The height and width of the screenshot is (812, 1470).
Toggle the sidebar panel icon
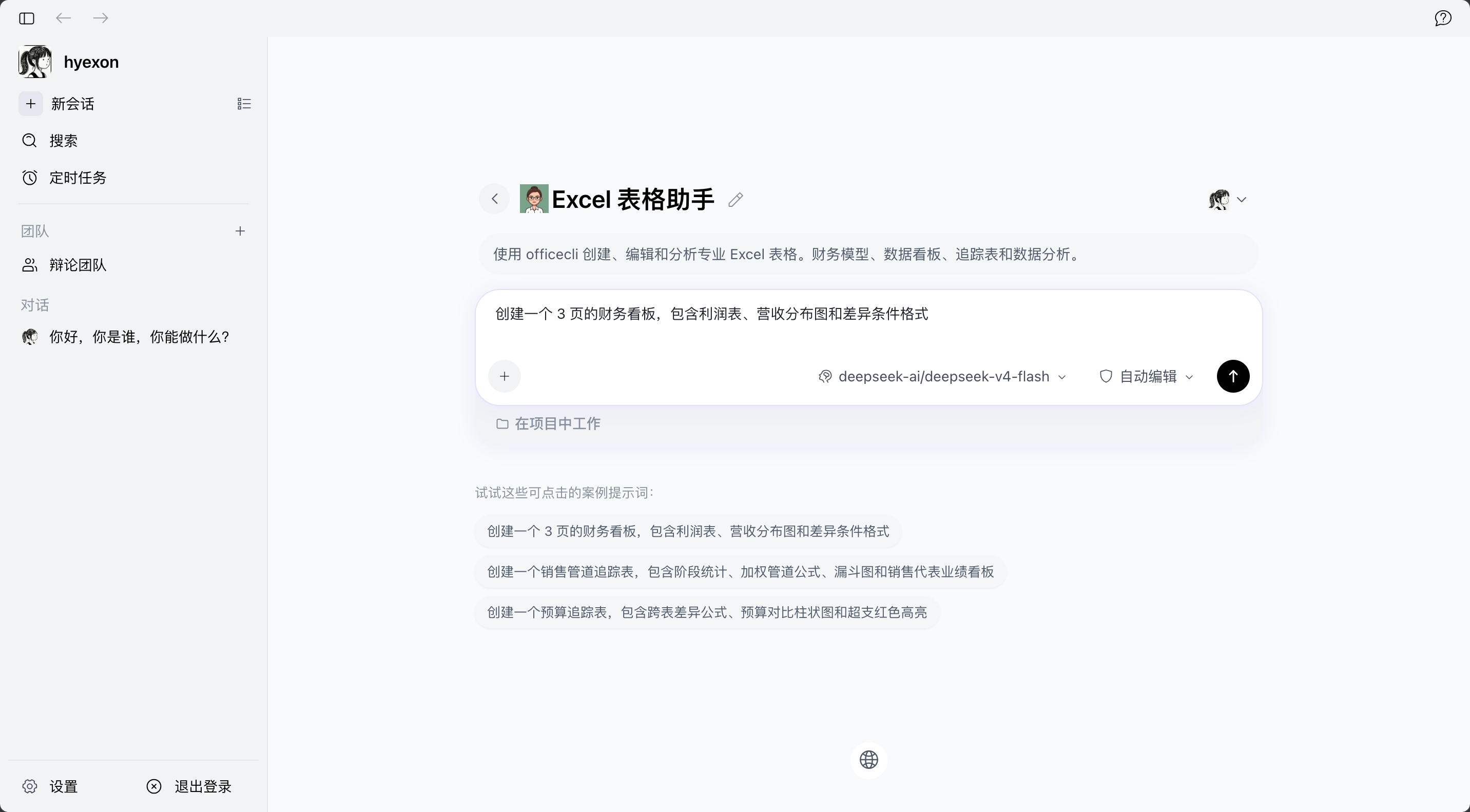(x=26, y=18)
